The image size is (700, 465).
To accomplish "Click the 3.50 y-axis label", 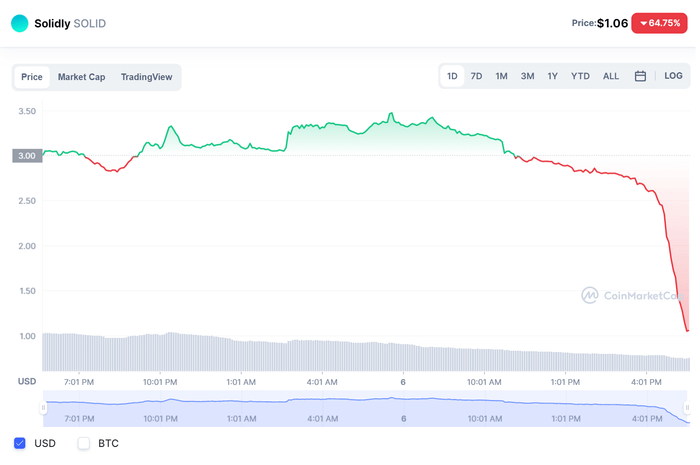I will pos(27,111).
